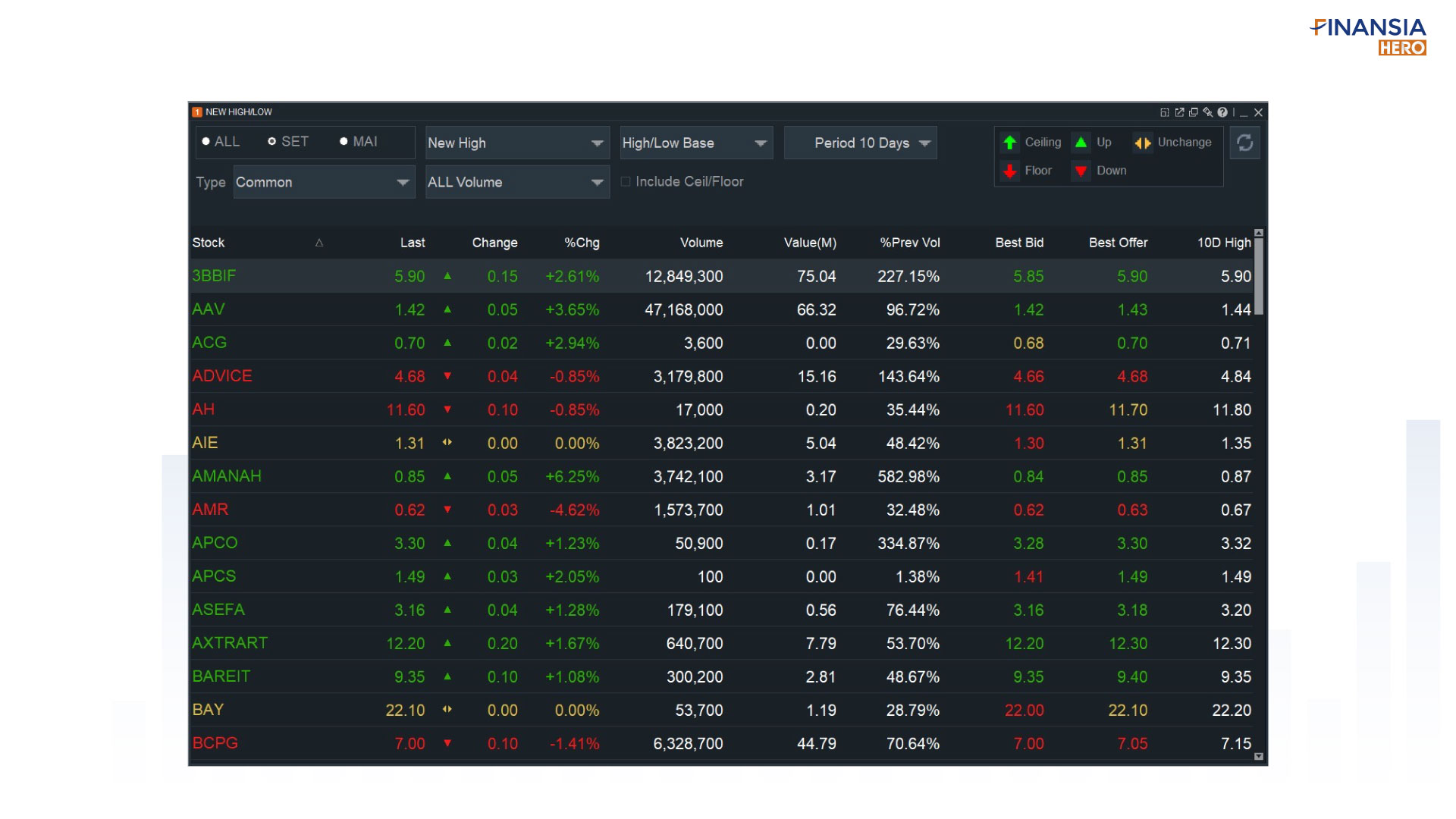Select the ALL market radio button
Screen dimensions: 1456x819
(206, 142)
